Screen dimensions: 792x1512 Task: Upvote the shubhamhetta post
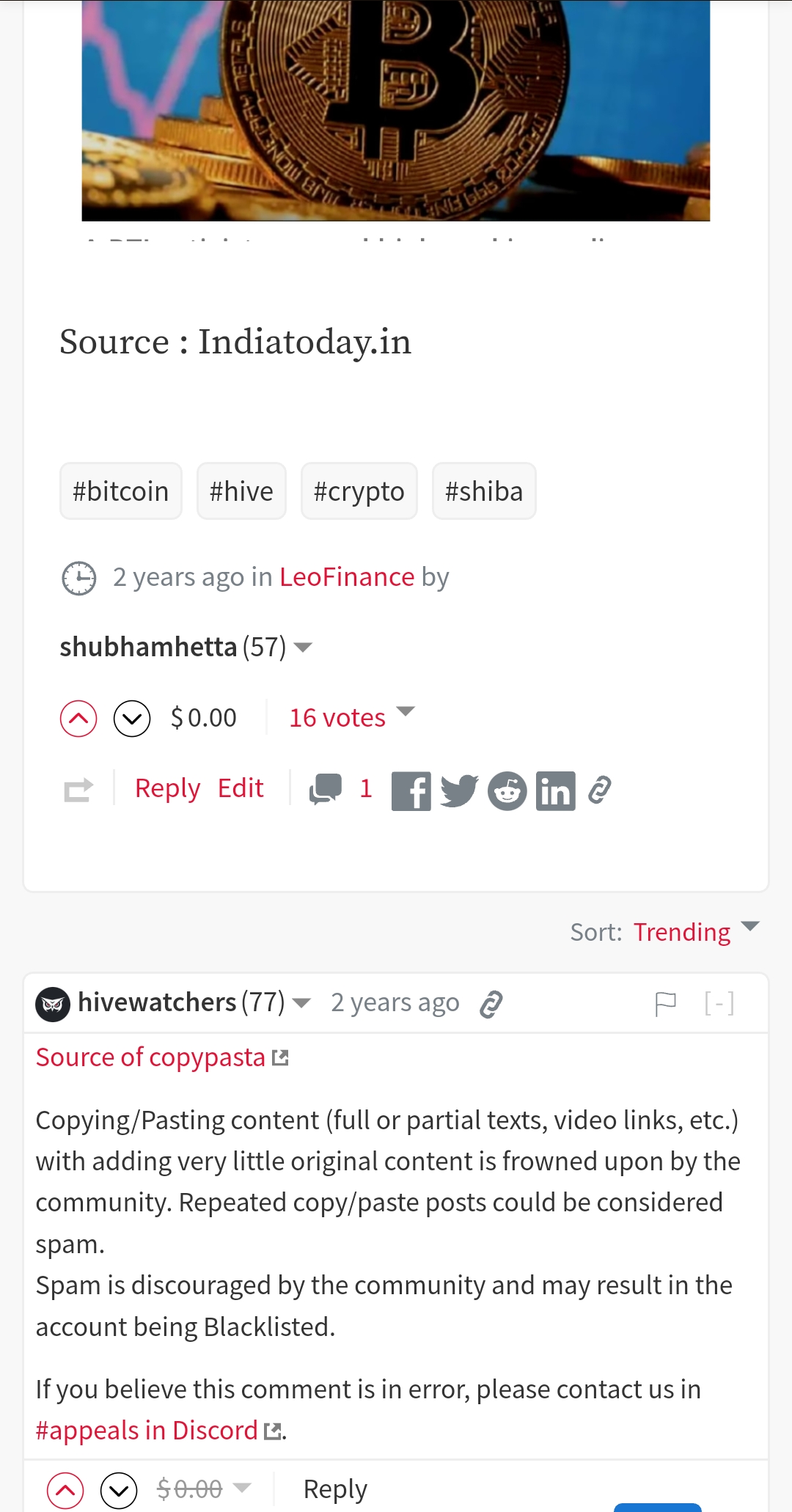coord(78,719)
